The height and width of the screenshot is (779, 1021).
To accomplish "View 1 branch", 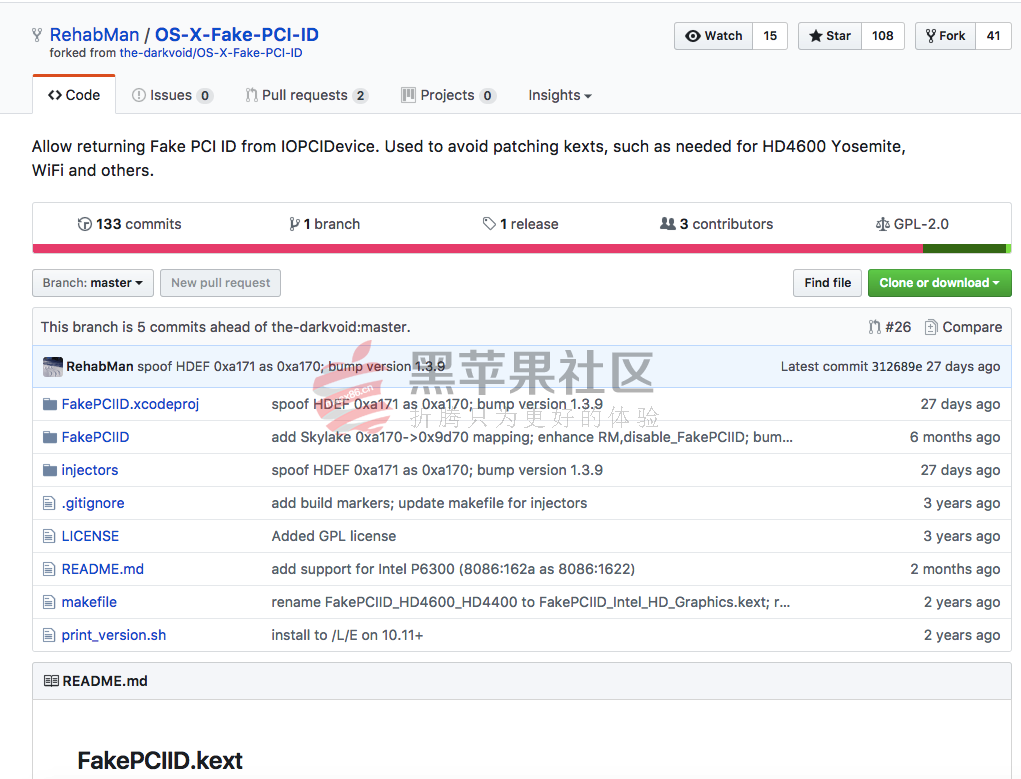I will click(x=324, y=224).
